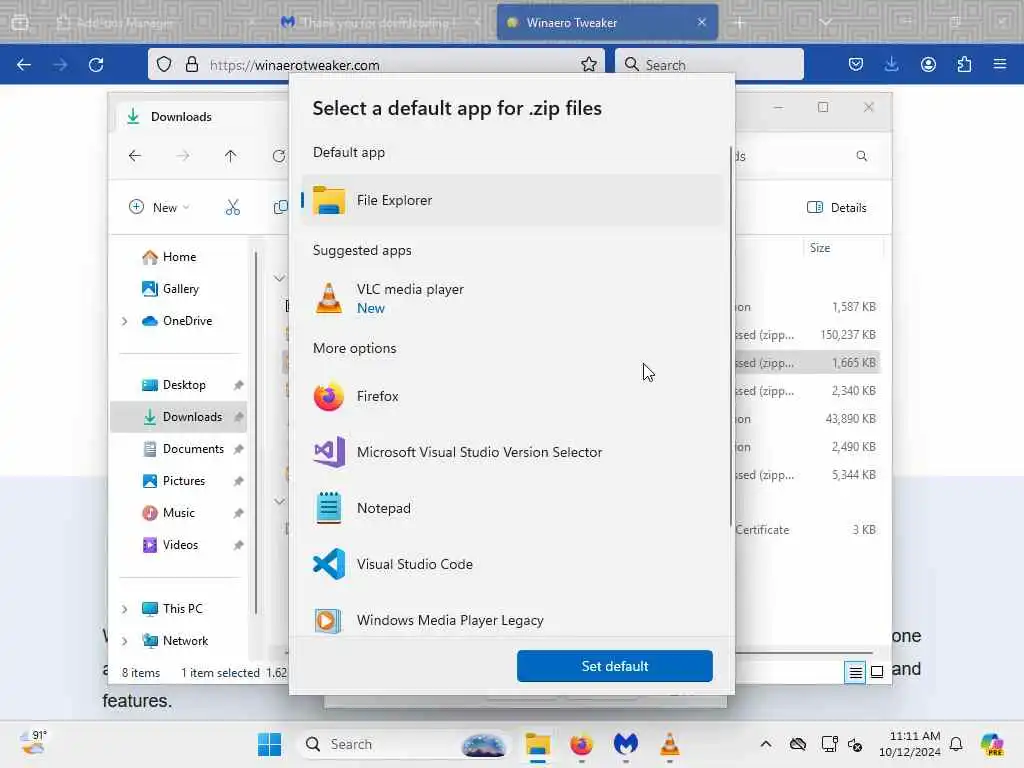Open Gallery in Explorer sidebar
1024x768 pixels.
180,289
